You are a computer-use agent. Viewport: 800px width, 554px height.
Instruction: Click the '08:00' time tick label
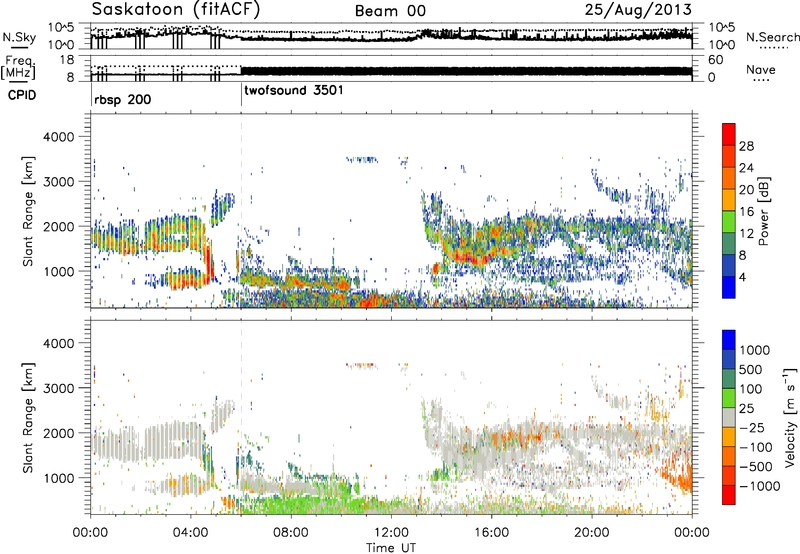(291, 533)
